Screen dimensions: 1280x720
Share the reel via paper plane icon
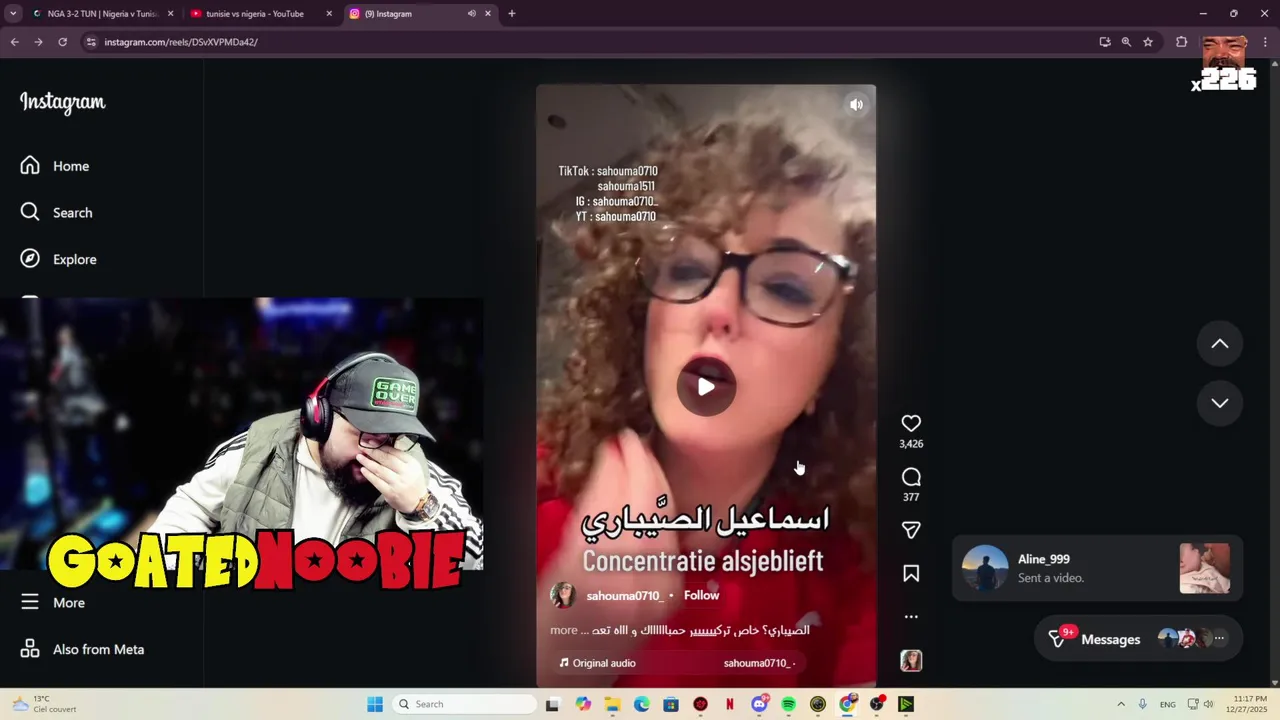coord(911,530)
